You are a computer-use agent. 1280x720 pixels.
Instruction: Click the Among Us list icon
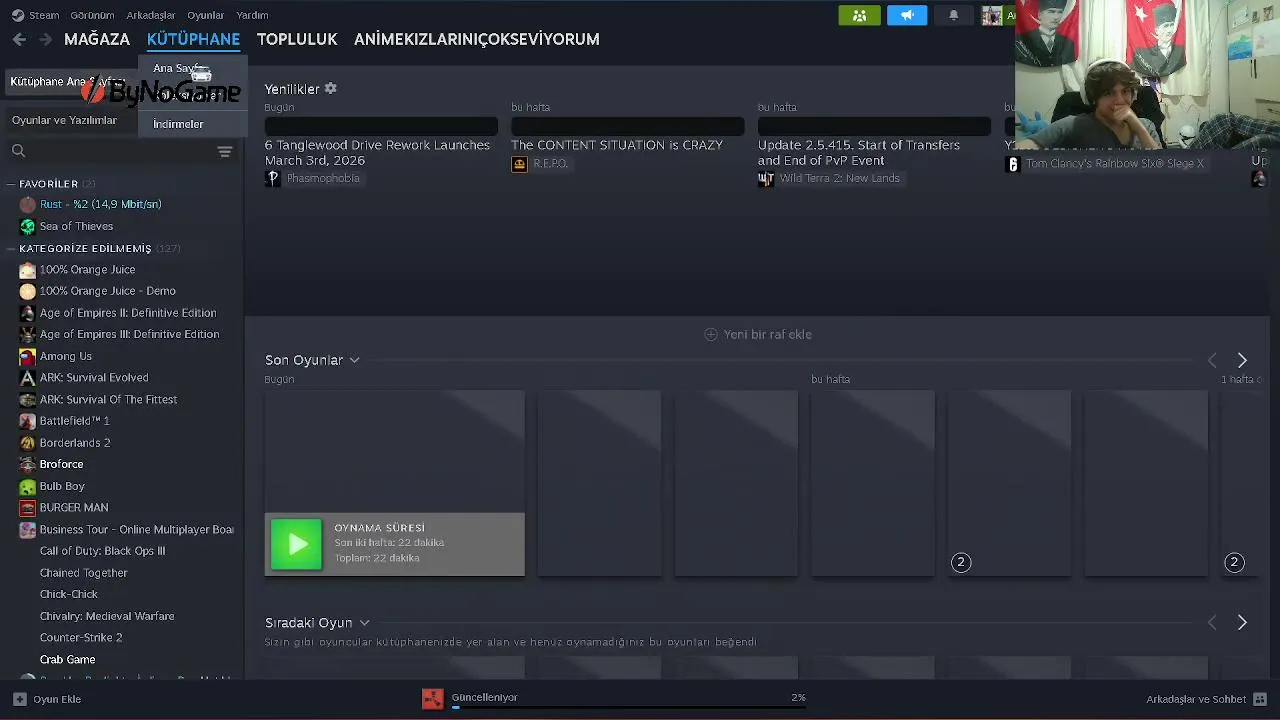(28, 356)
